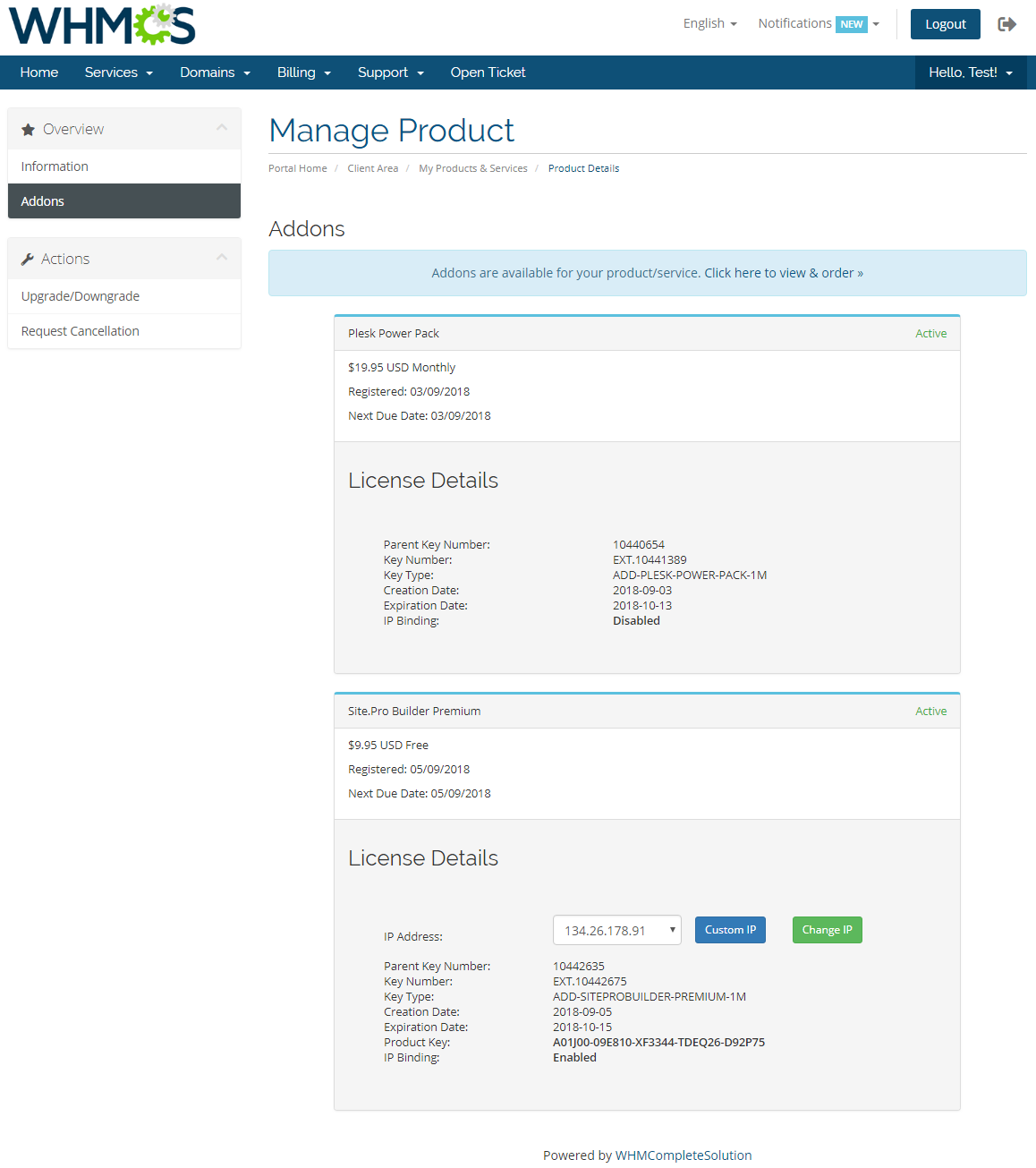Open the English language dropdown
The width and height of the screenshot is (1036, 1168).
[709, 24]
